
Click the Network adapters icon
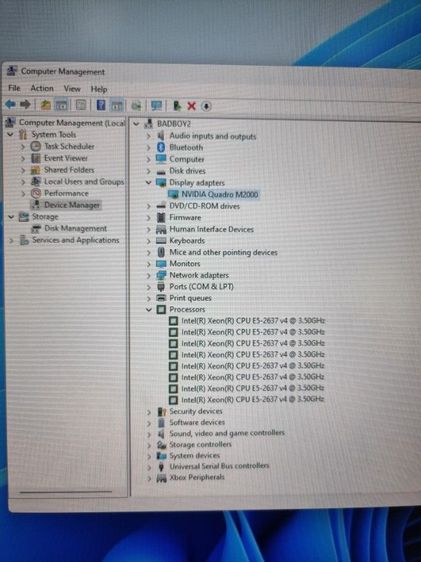(x=161, y=275)
